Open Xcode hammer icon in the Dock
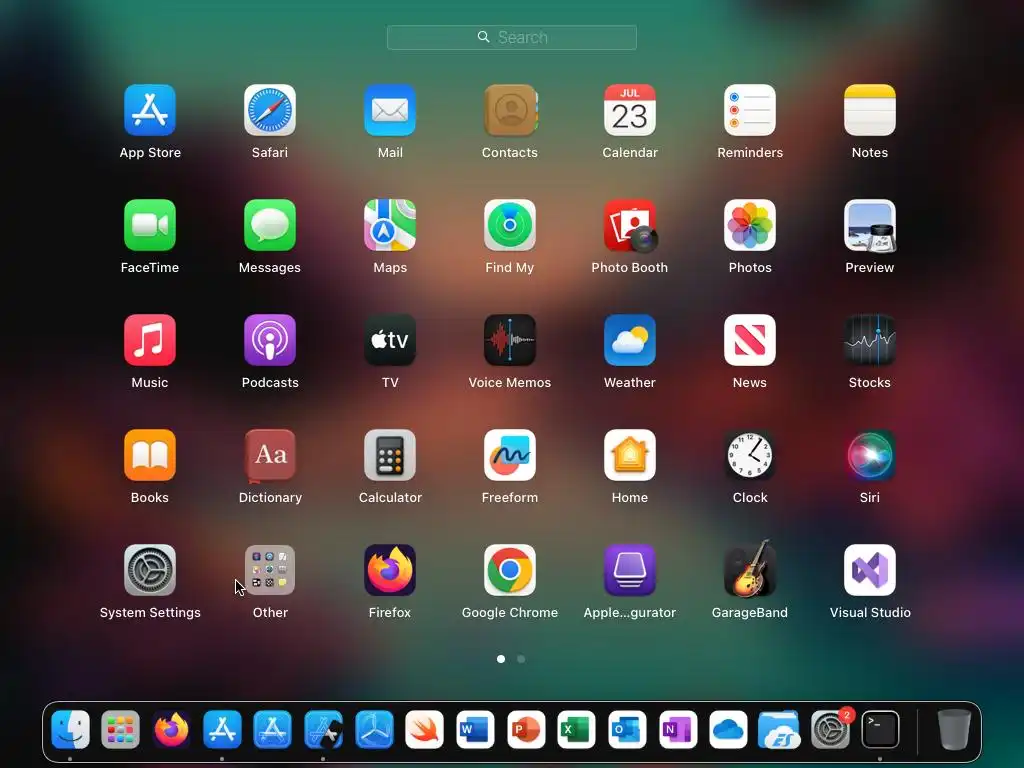1024x768 pixels. (323, 729)
